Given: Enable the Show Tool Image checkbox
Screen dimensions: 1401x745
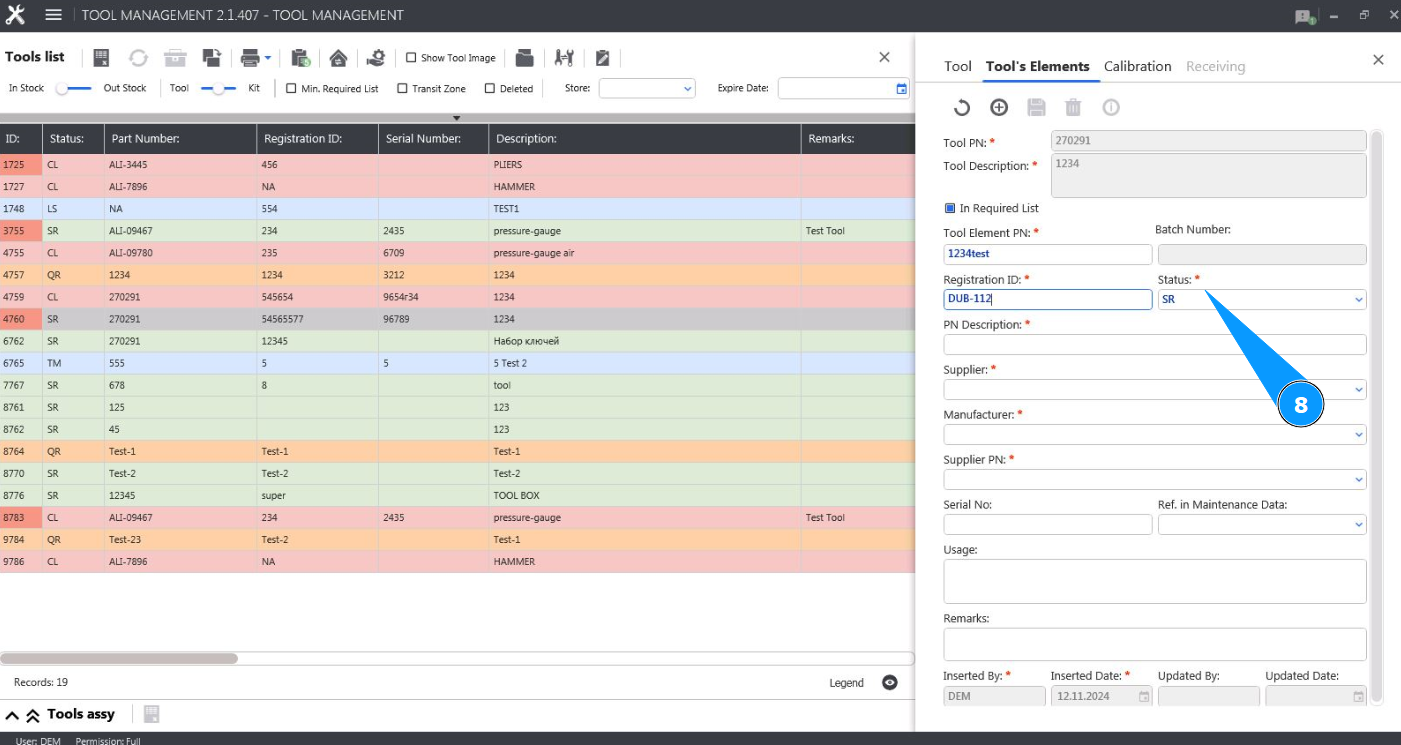Looking at the screenshot, I should point(411,58).
